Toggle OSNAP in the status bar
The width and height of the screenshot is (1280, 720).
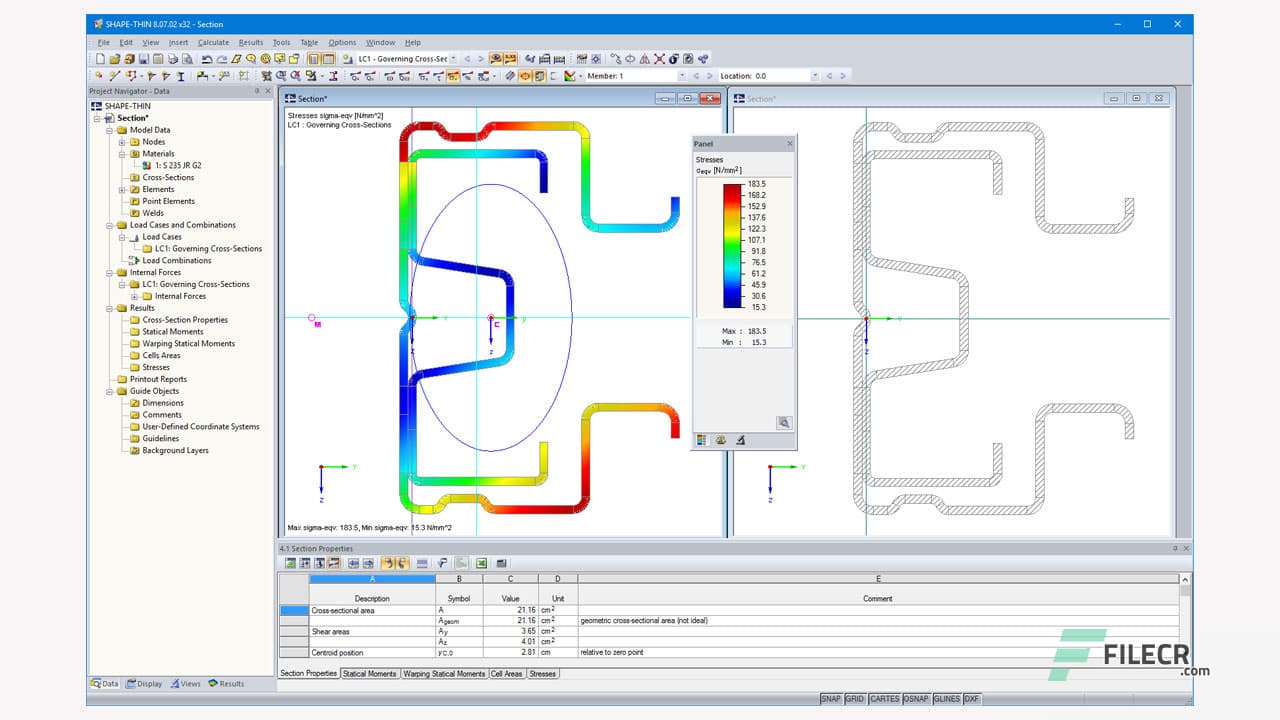click(x=915, y=699)
